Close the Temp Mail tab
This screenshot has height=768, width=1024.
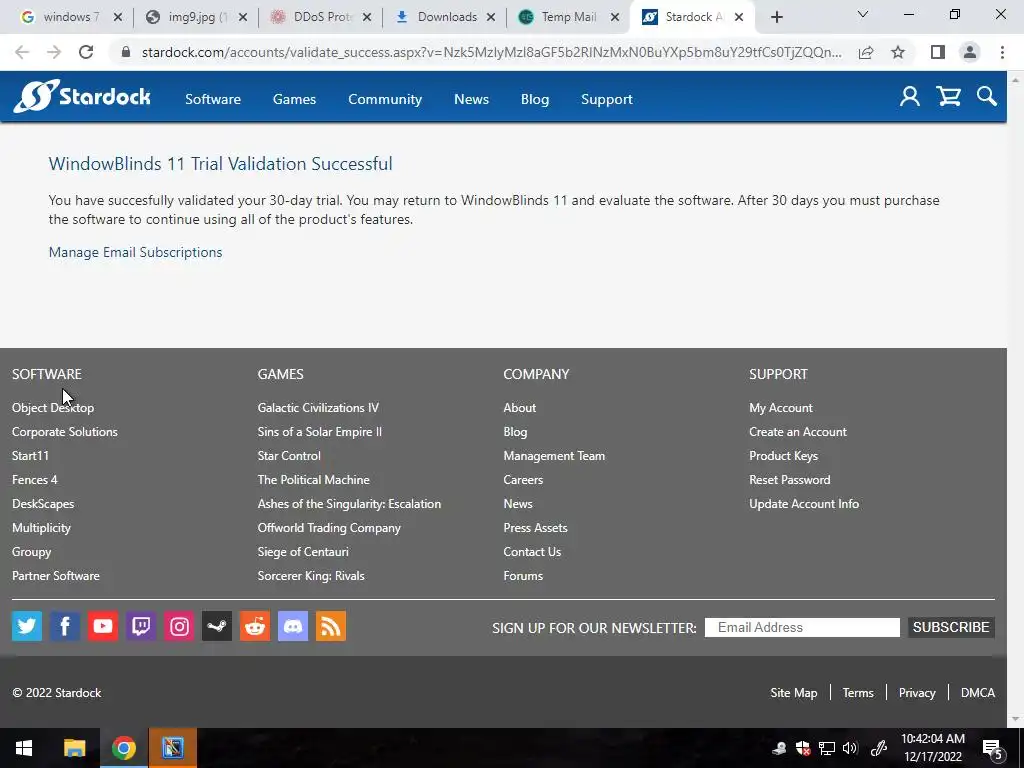[x=615, y=18]
